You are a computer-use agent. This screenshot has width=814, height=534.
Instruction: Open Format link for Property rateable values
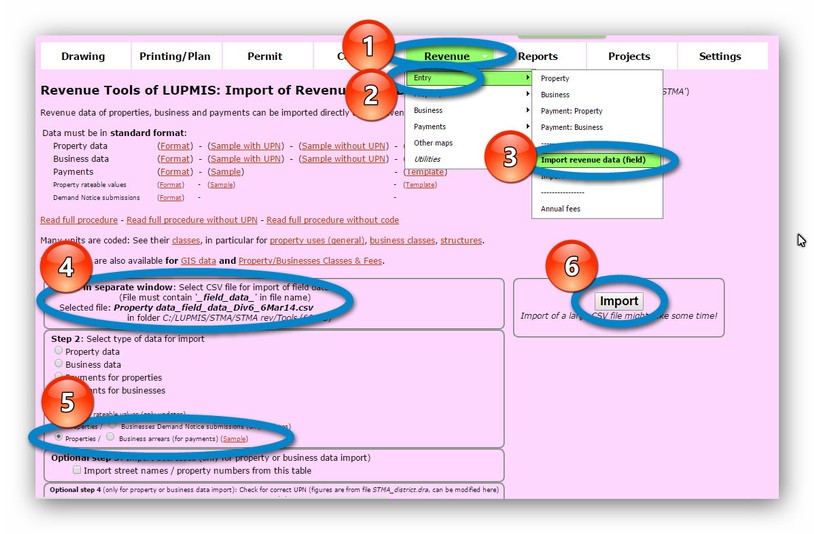tap(171, 185)
